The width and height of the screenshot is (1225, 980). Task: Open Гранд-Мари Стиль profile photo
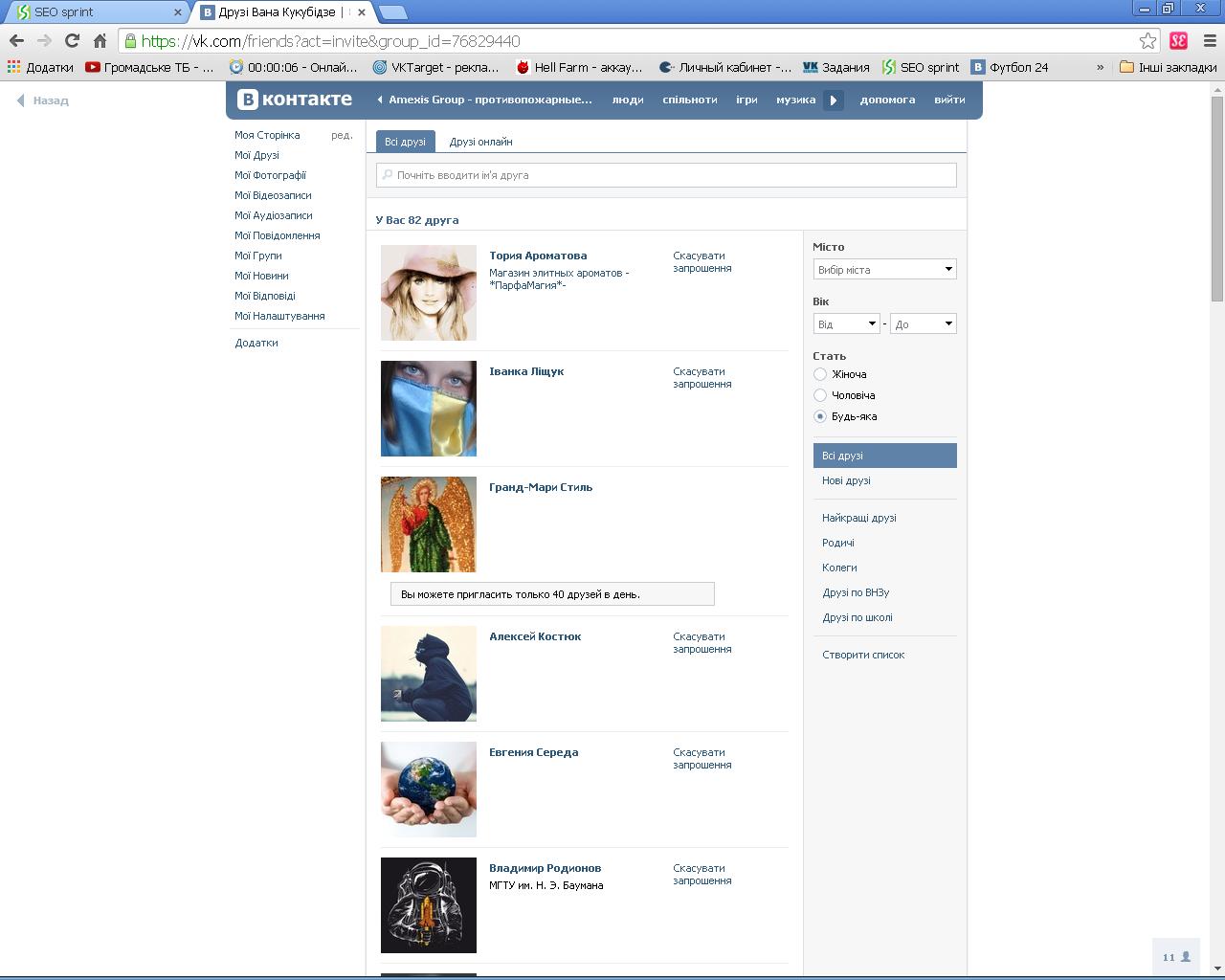point(429,524)
